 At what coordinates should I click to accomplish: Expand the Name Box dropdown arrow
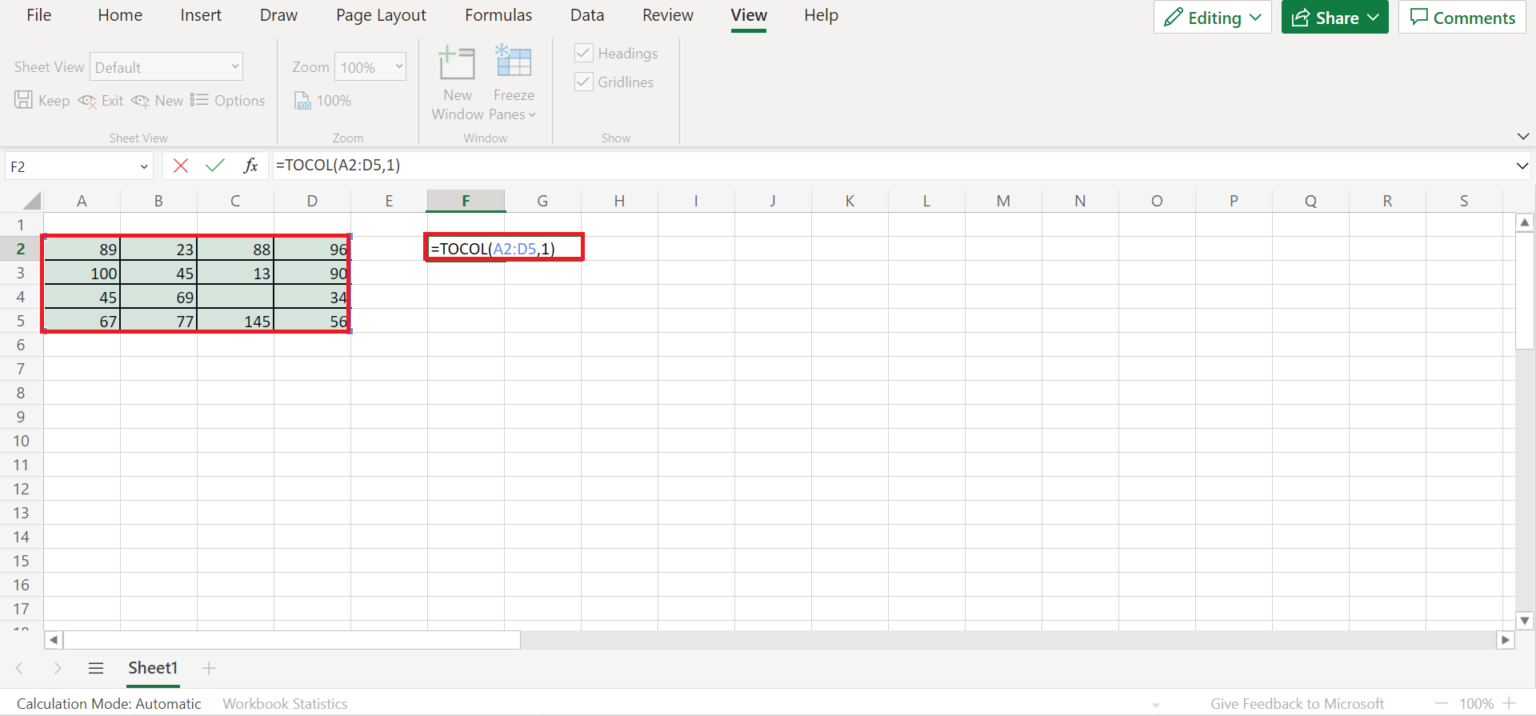[x=144, y=167]
